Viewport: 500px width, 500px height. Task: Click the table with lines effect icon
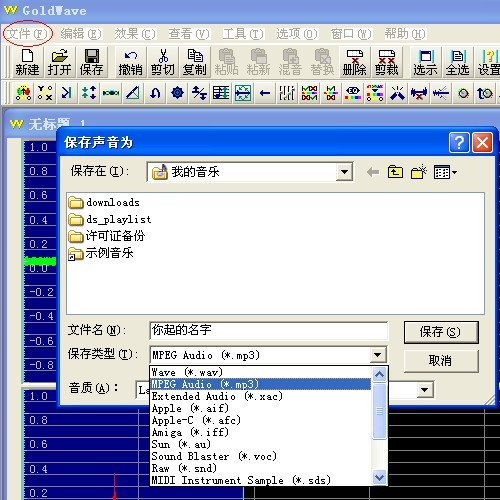point(221,93)
